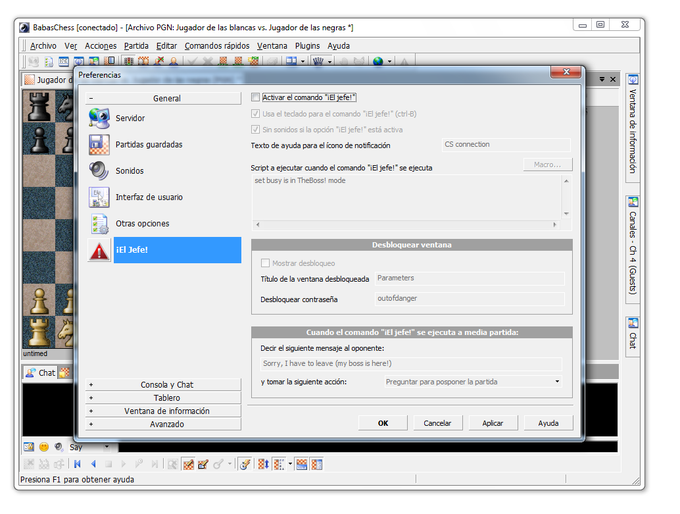This screenshot has width=680, height=514.
Task: Click the checklist document toolbar icon
Action: tap(49, 62)
